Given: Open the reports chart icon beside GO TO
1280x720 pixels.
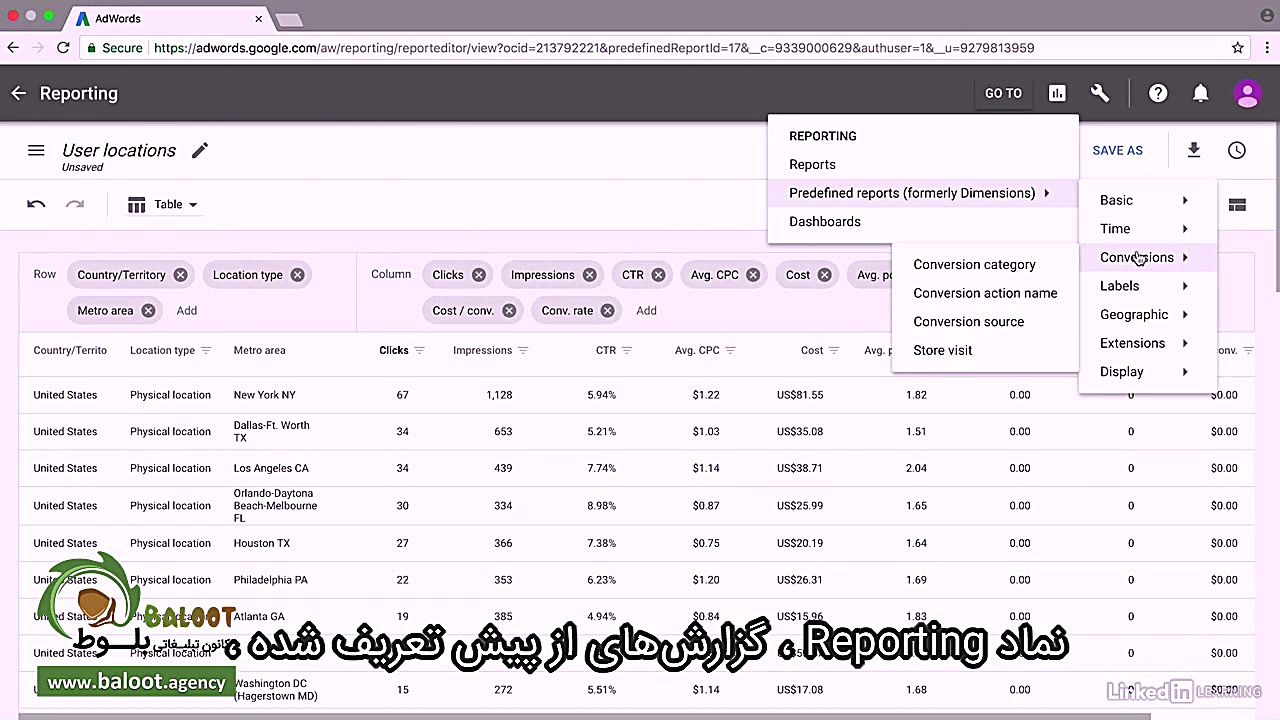Looking at the screenshot, I should coord(1057,93).
